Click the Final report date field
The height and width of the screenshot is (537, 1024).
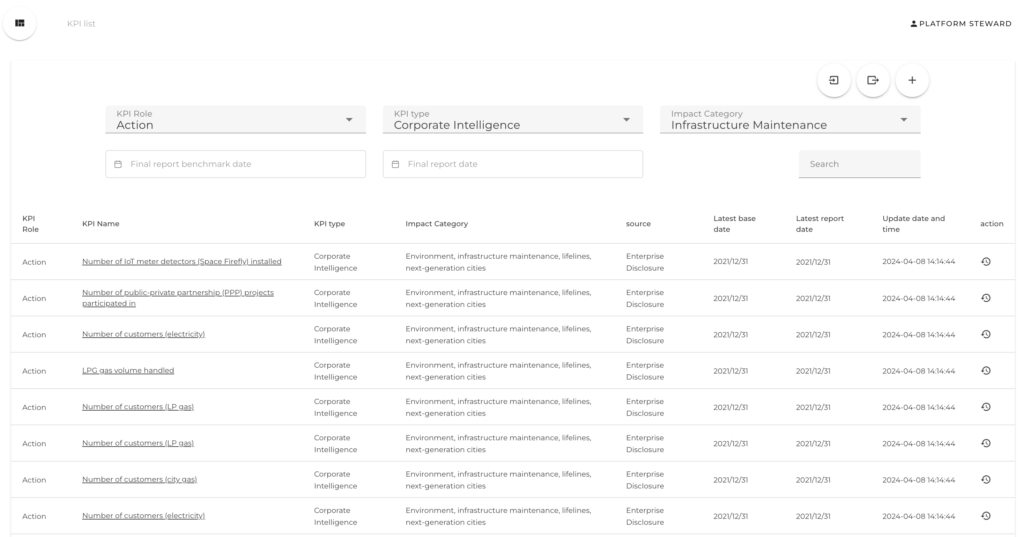(512, 164)
